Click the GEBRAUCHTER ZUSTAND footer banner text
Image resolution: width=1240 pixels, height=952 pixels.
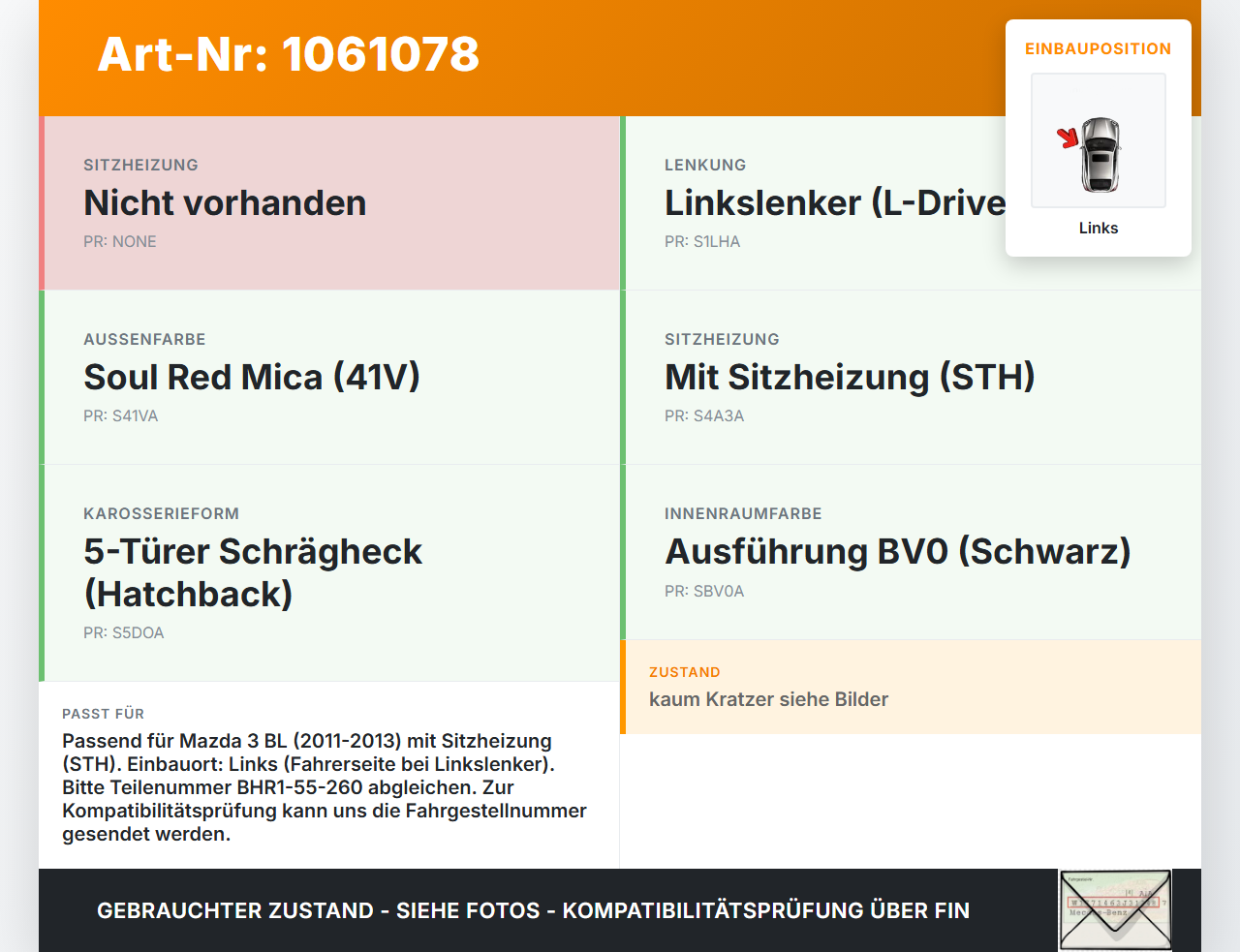tap(533, 910)
